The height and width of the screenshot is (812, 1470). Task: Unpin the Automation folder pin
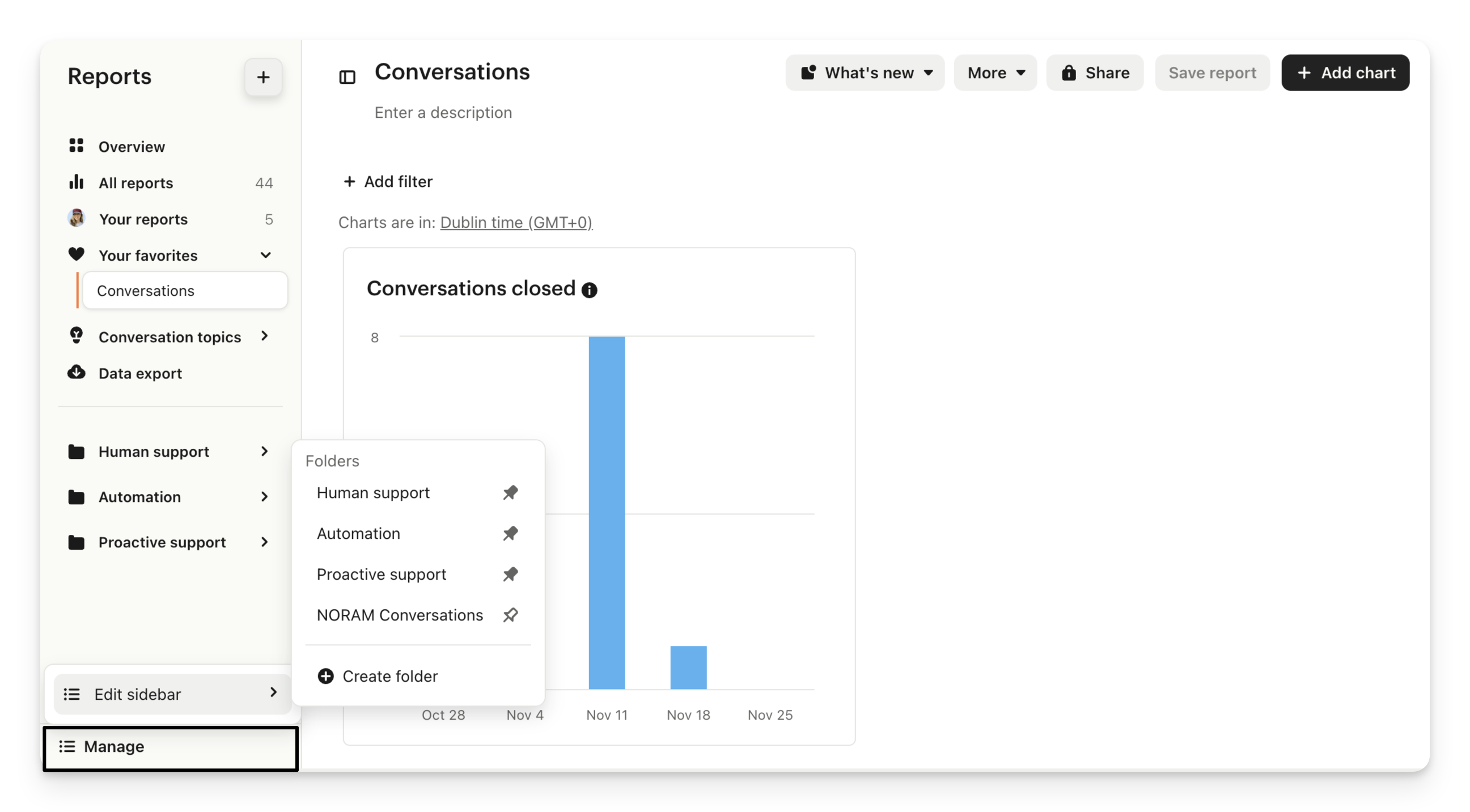(510, 533)
